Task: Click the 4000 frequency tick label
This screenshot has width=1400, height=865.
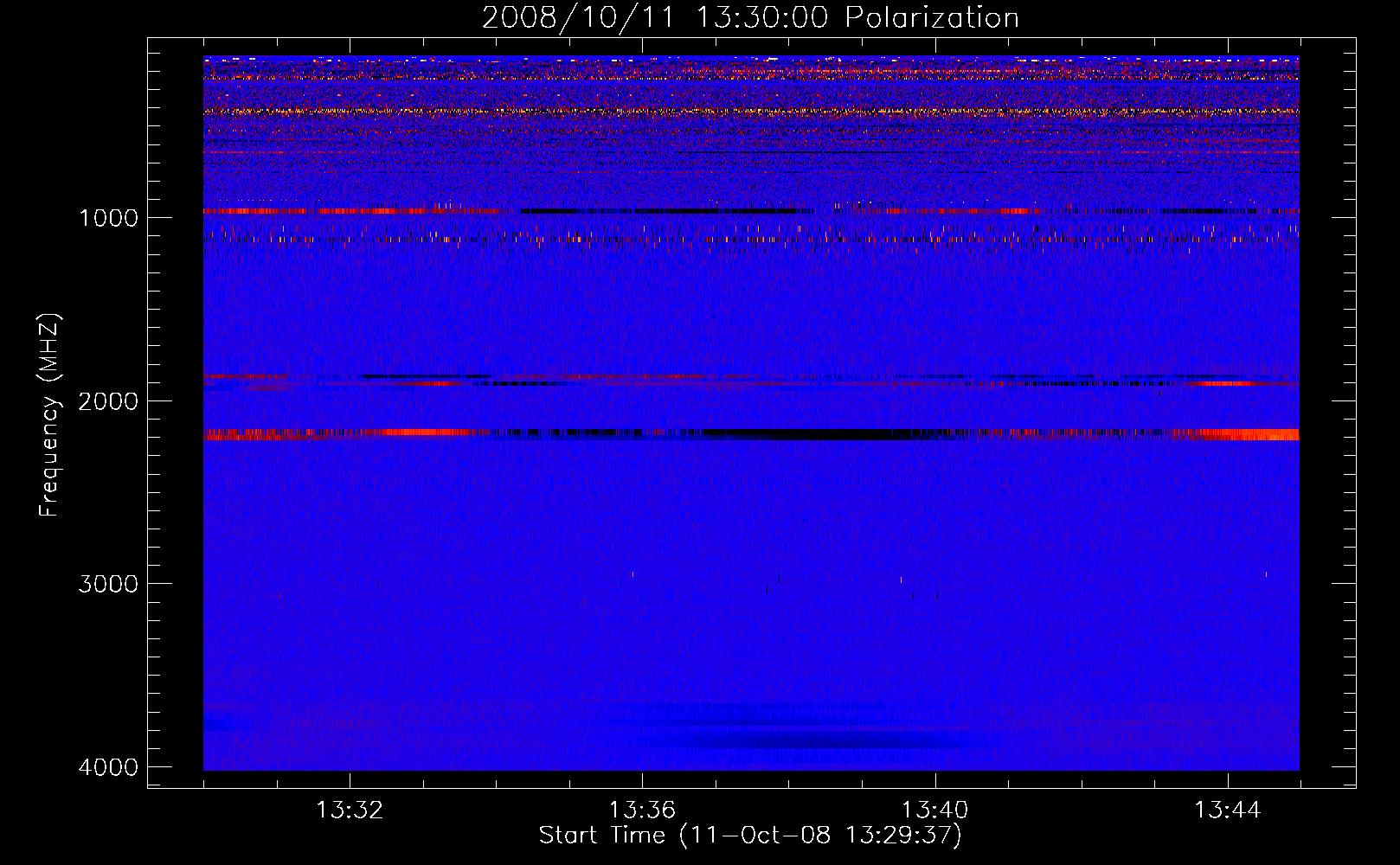Action: [x=108, y=766]
